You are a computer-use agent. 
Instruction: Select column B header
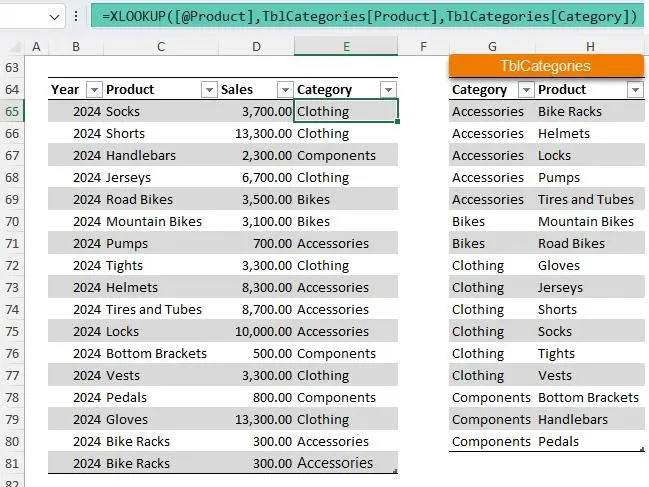76,46
